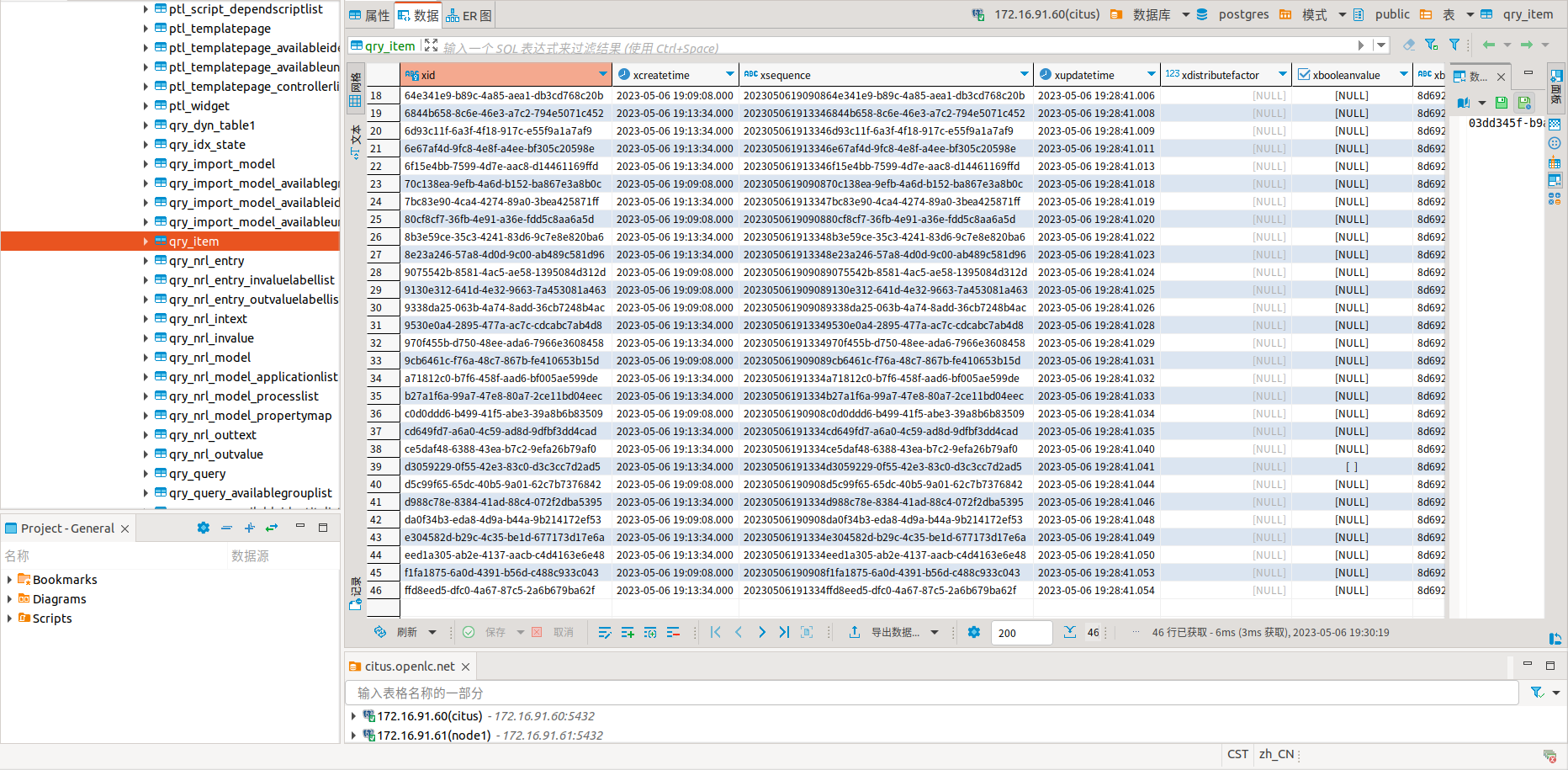
Task: Switch to the 属性 tab
Action: coord(369,15)
